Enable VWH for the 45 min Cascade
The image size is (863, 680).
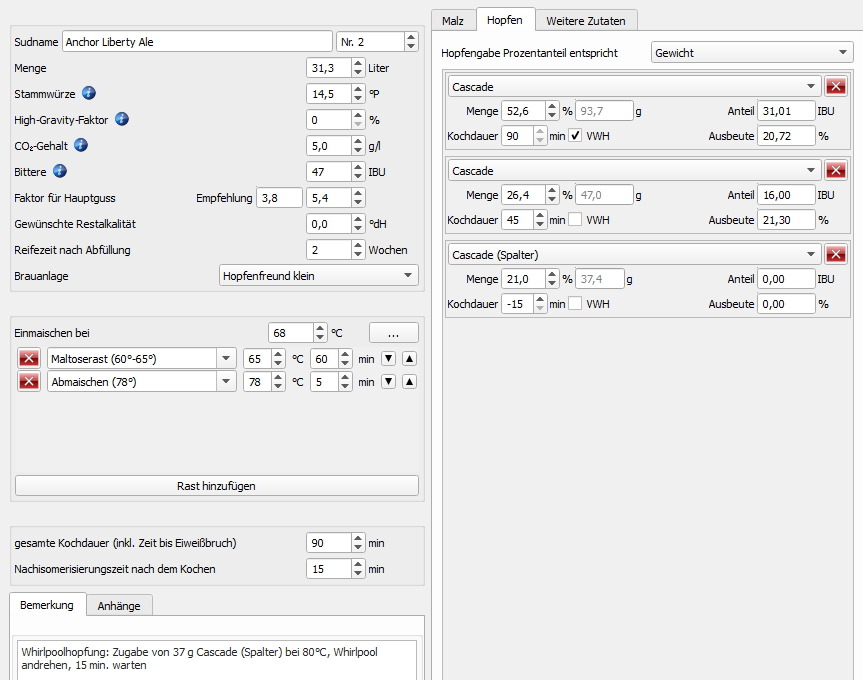point(575,220)
